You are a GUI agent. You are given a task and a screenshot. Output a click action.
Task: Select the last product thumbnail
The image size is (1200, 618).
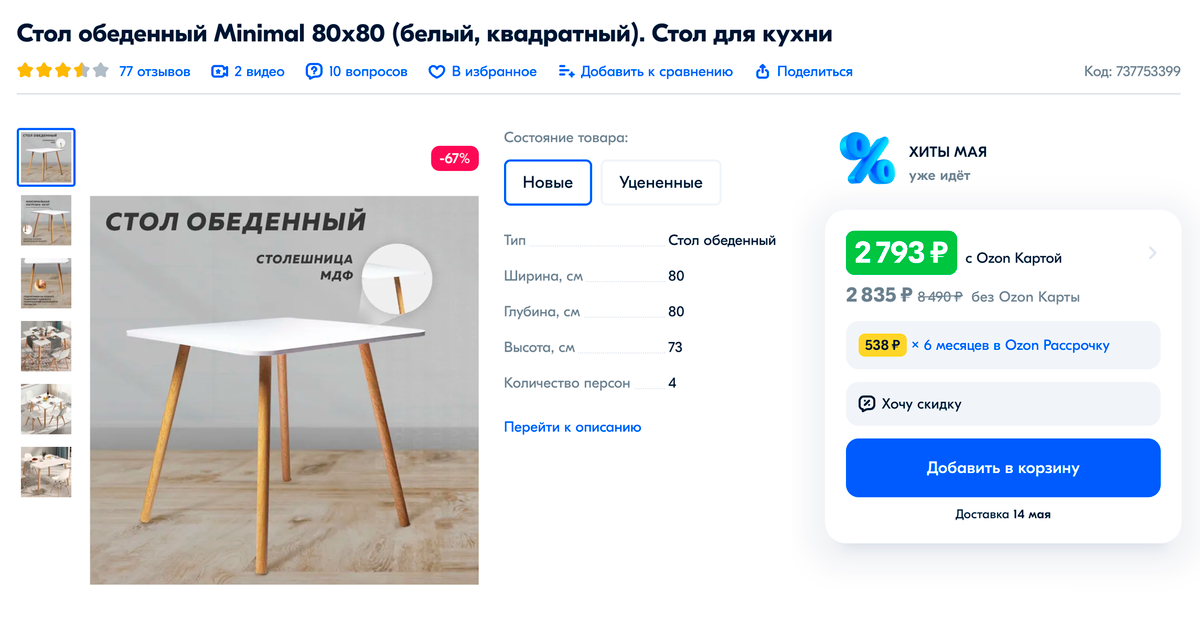click(46, 472)
